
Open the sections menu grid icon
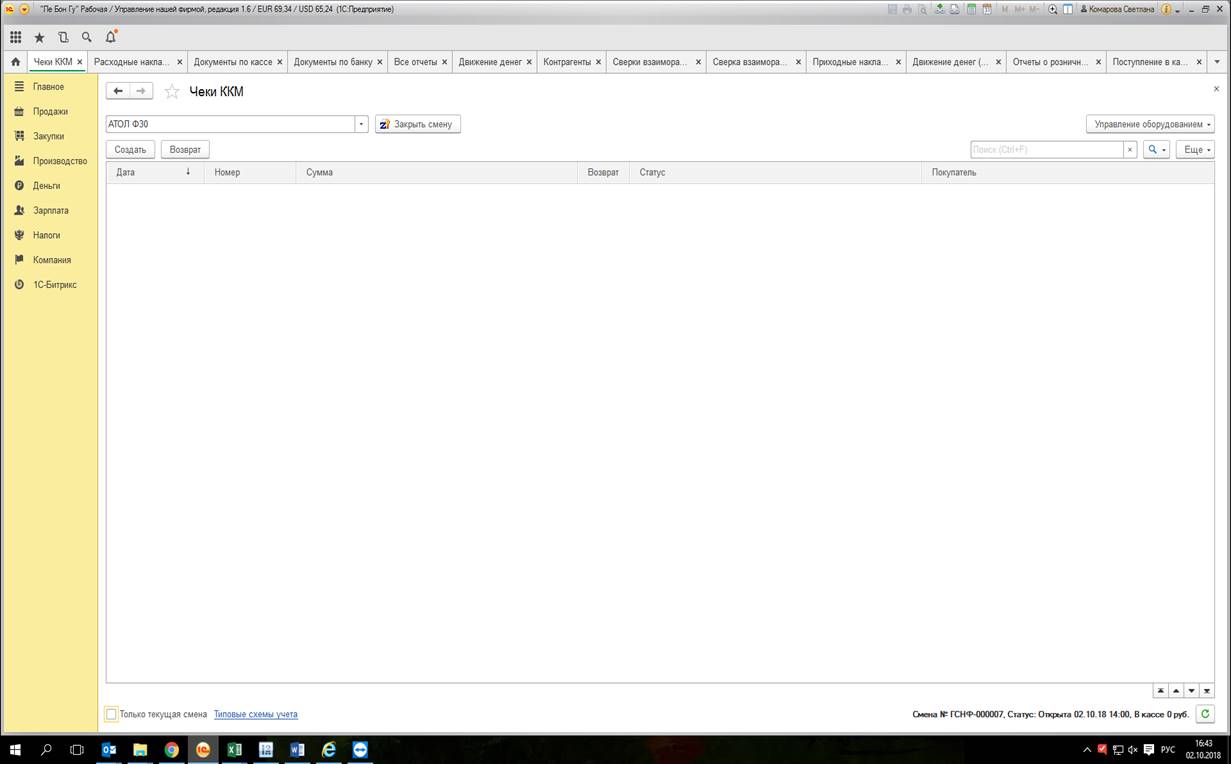pos(15,37)
